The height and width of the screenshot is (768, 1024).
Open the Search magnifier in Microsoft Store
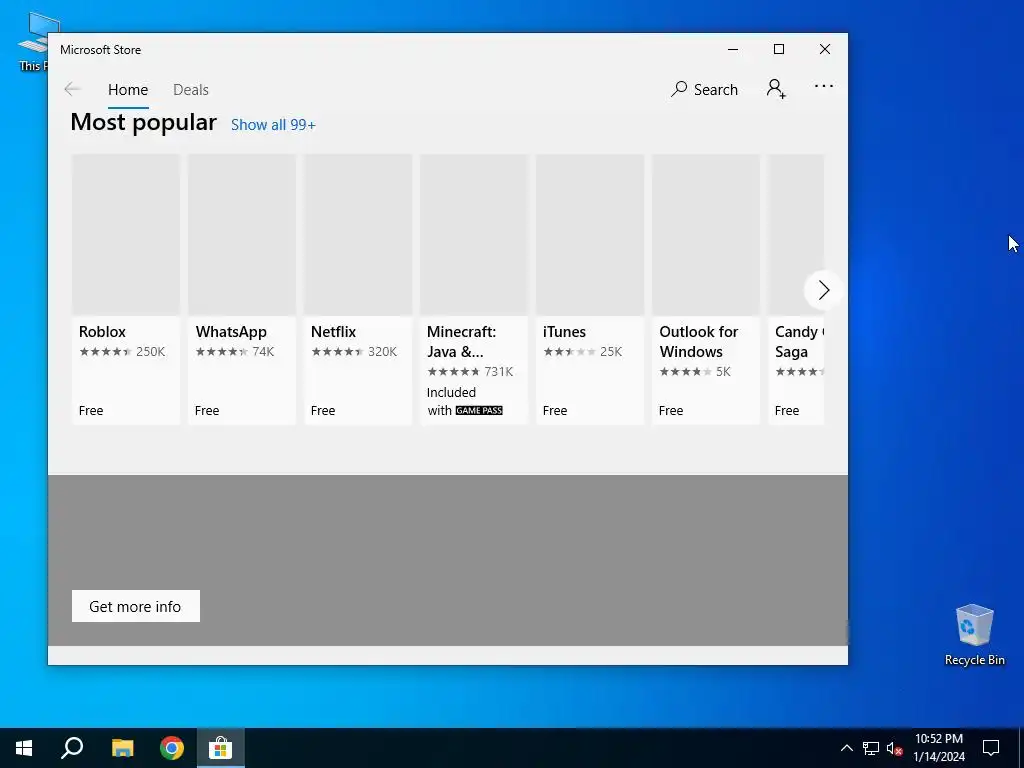(x=704, y=89)
